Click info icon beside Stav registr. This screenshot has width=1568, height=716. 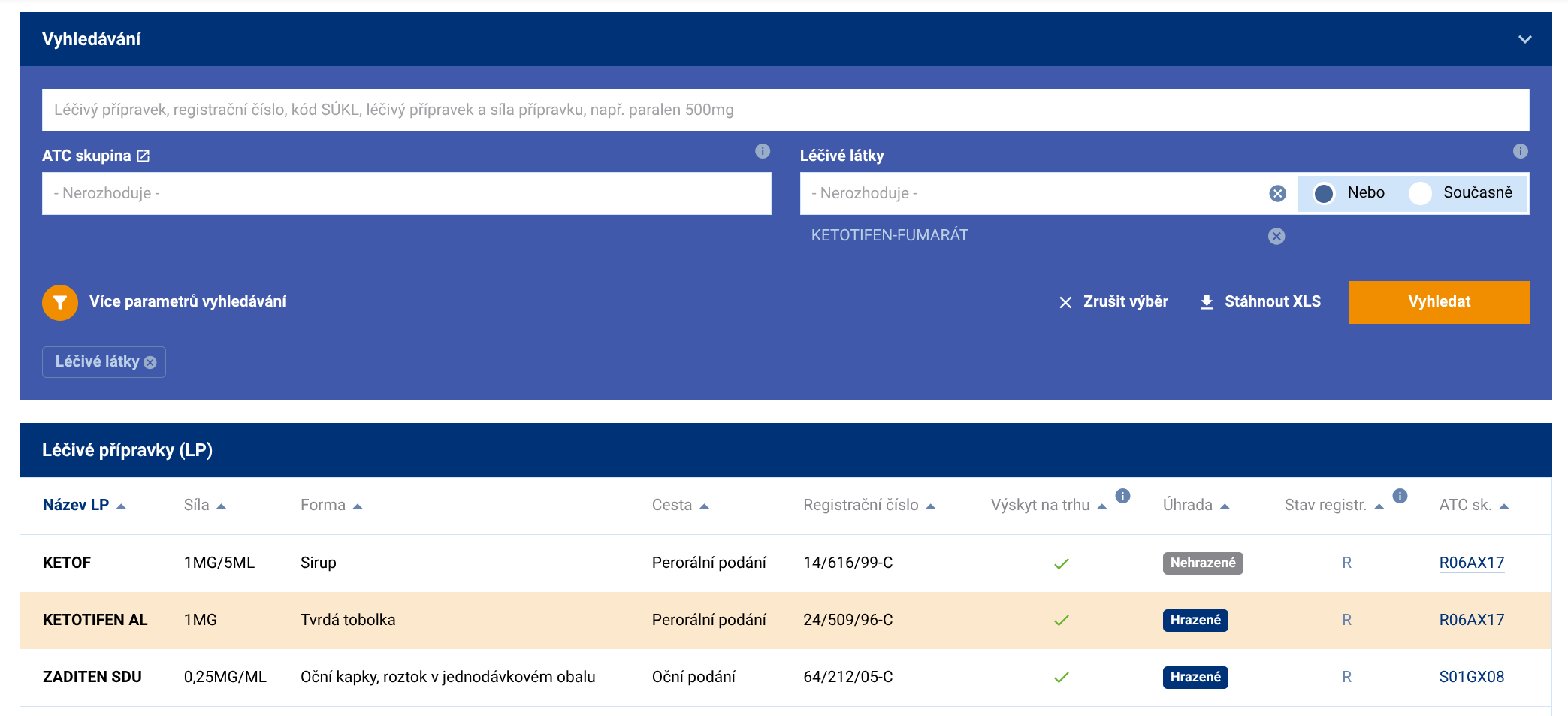tap(1400, 496)
